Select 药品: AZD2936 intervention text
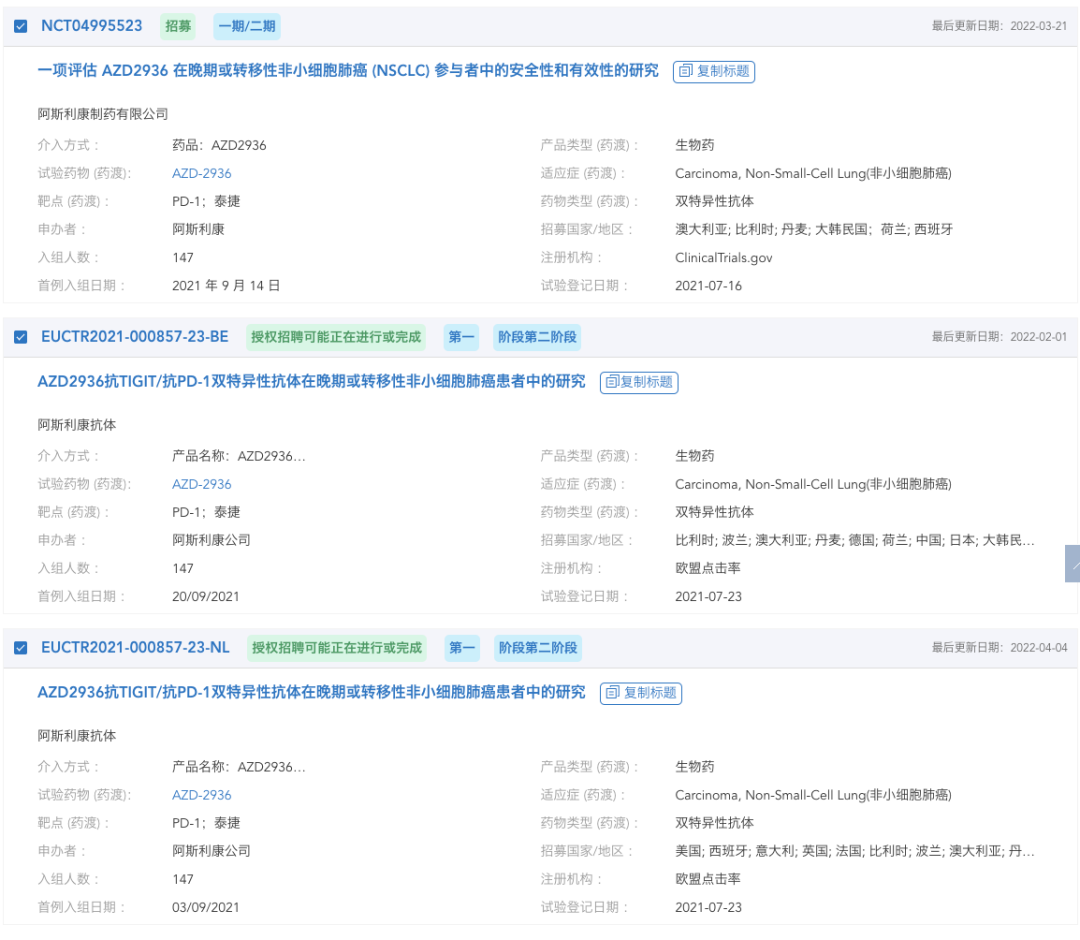 click(219, 145)
